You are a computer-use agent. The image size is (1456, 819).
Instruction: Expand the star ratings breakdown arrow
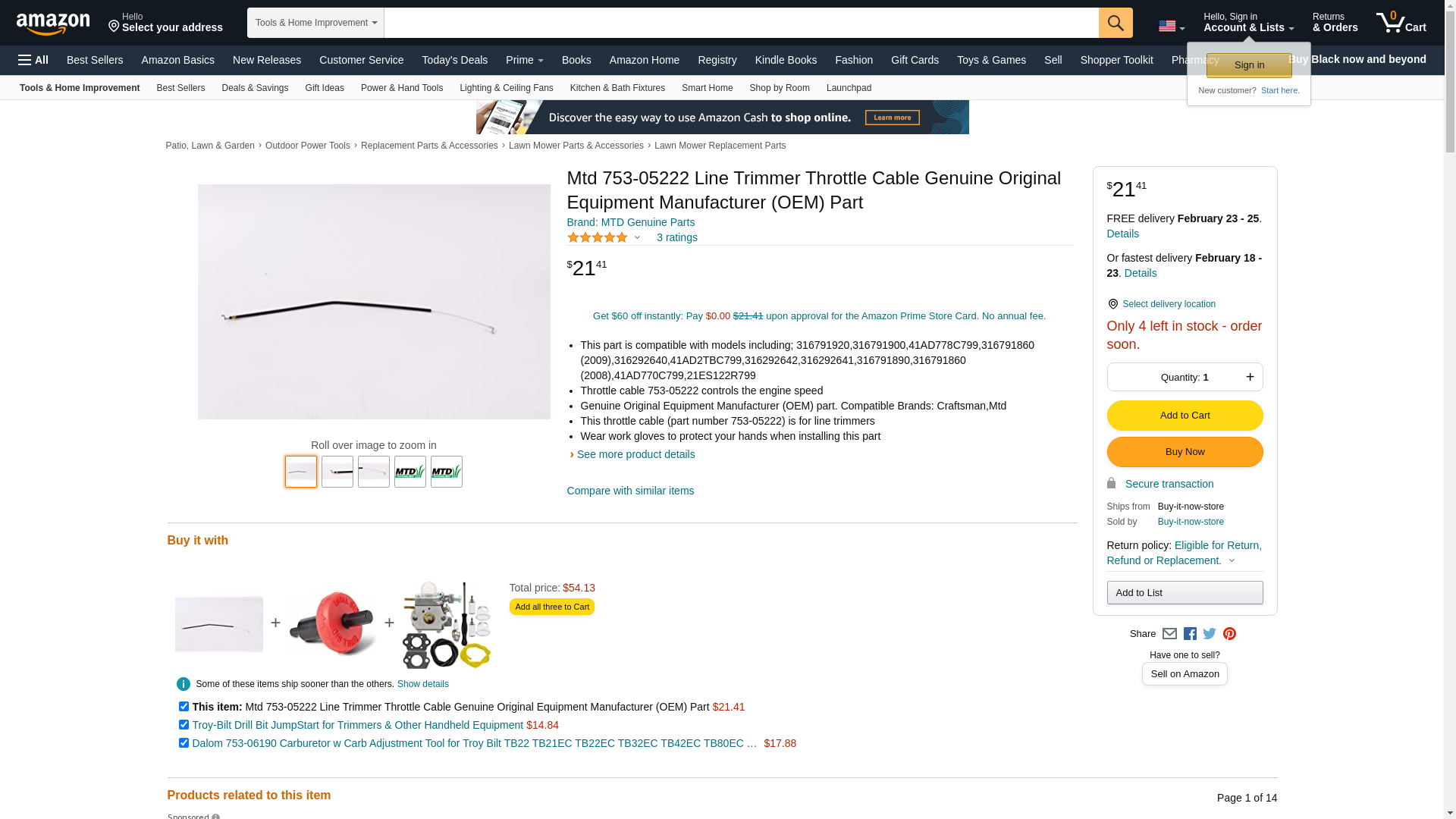pos(637,238)
